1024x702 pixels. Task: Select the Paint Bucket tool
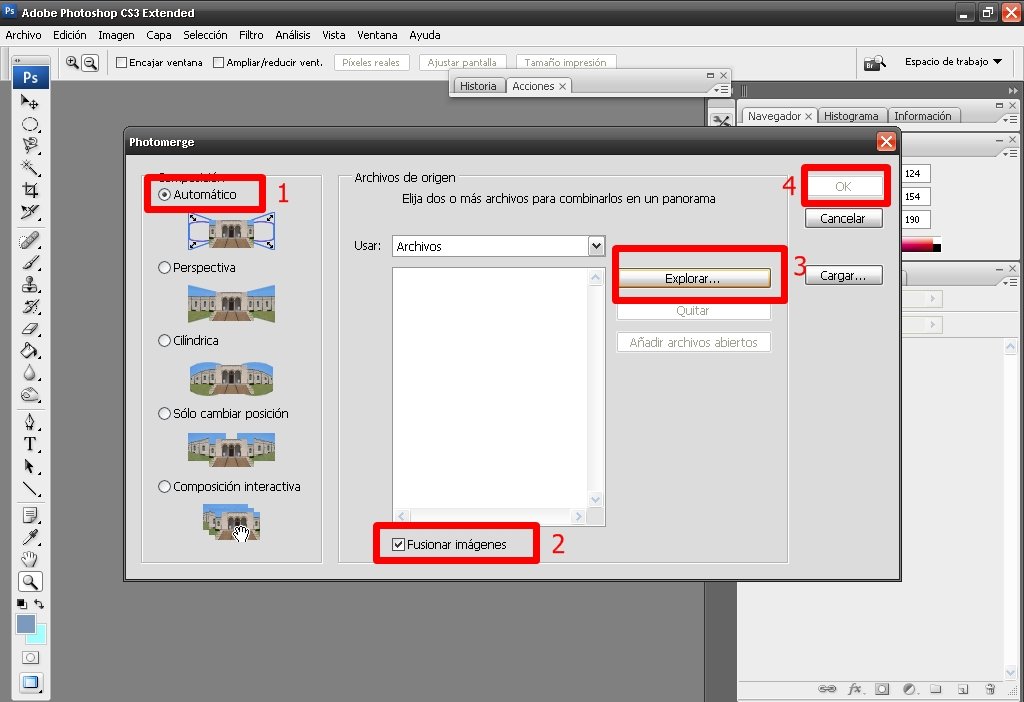(30, 351)
